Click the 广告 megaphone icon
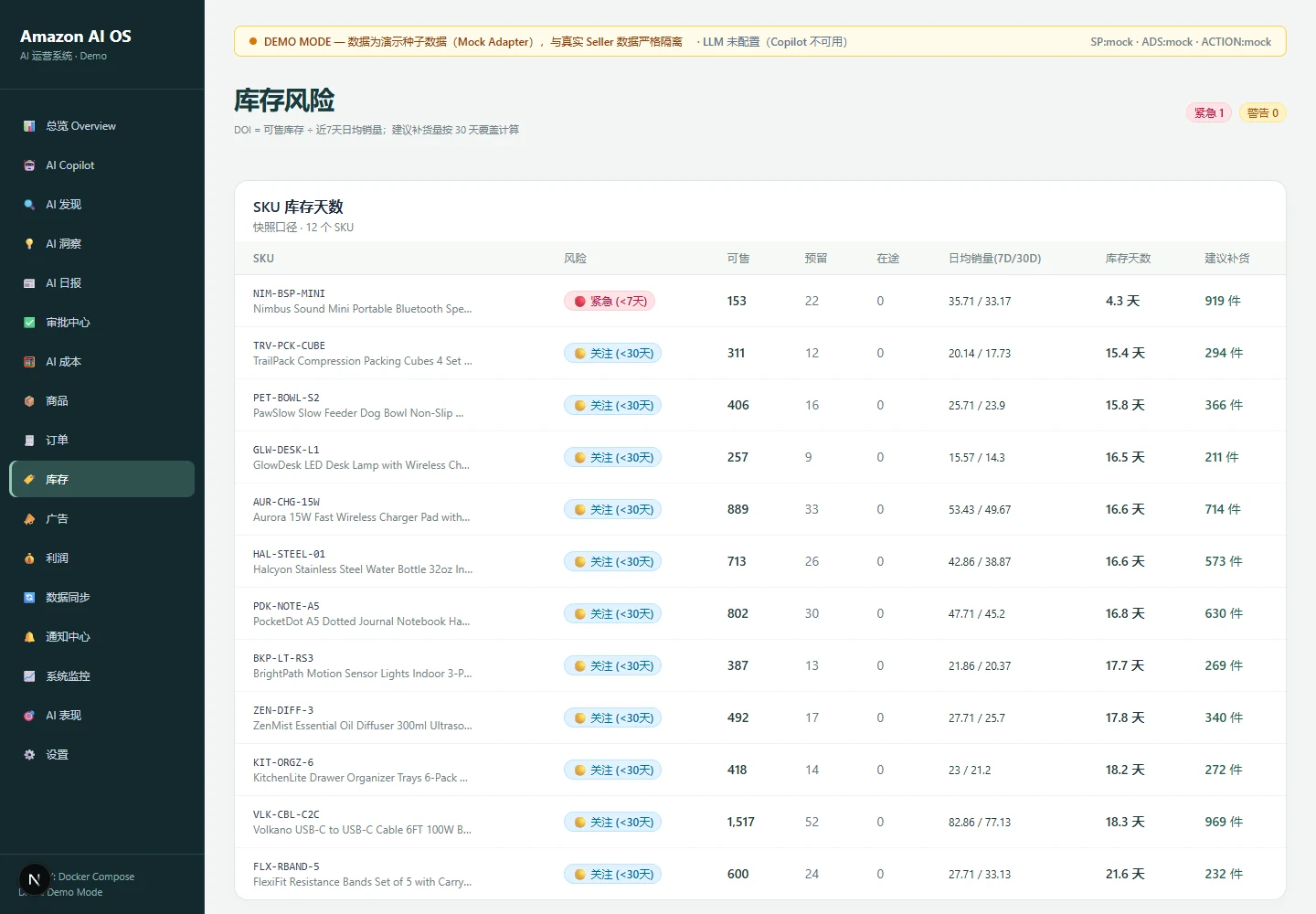The image size is (1316, 914). point(29,519)
